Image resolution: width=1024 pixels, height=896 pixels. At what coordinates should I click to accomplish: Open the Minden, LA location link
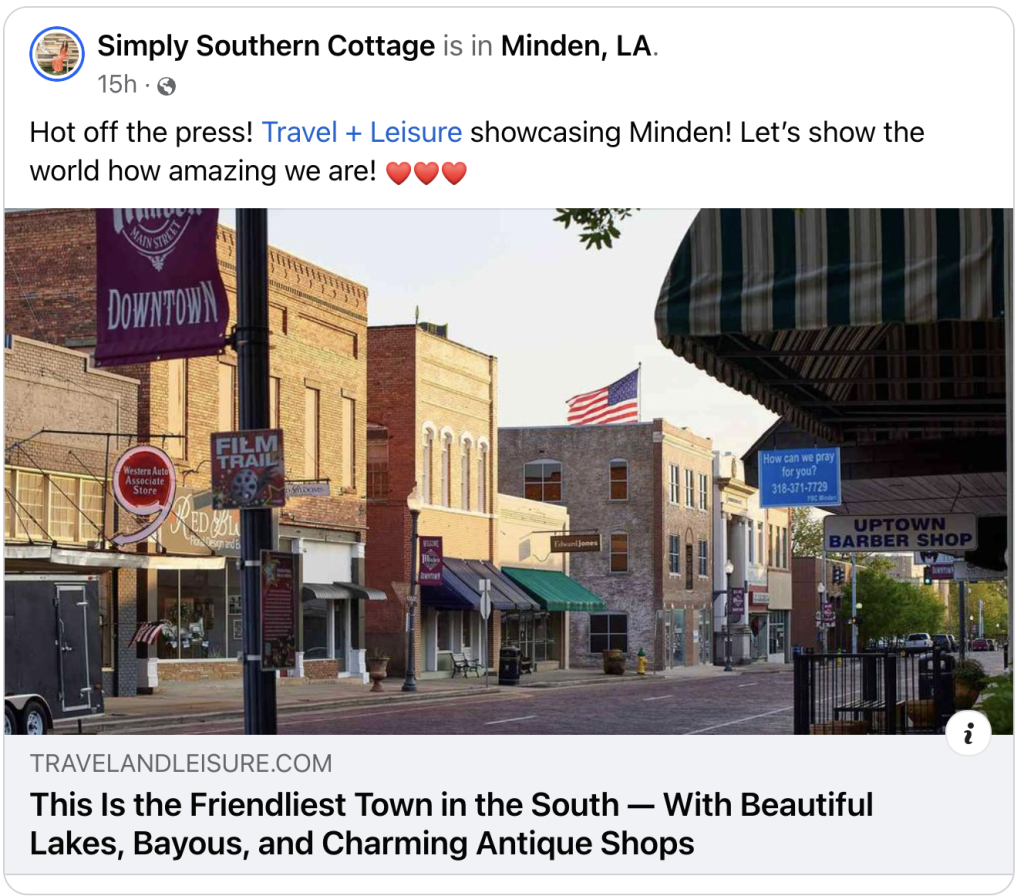pyautogui.click(x=577, y=46)
